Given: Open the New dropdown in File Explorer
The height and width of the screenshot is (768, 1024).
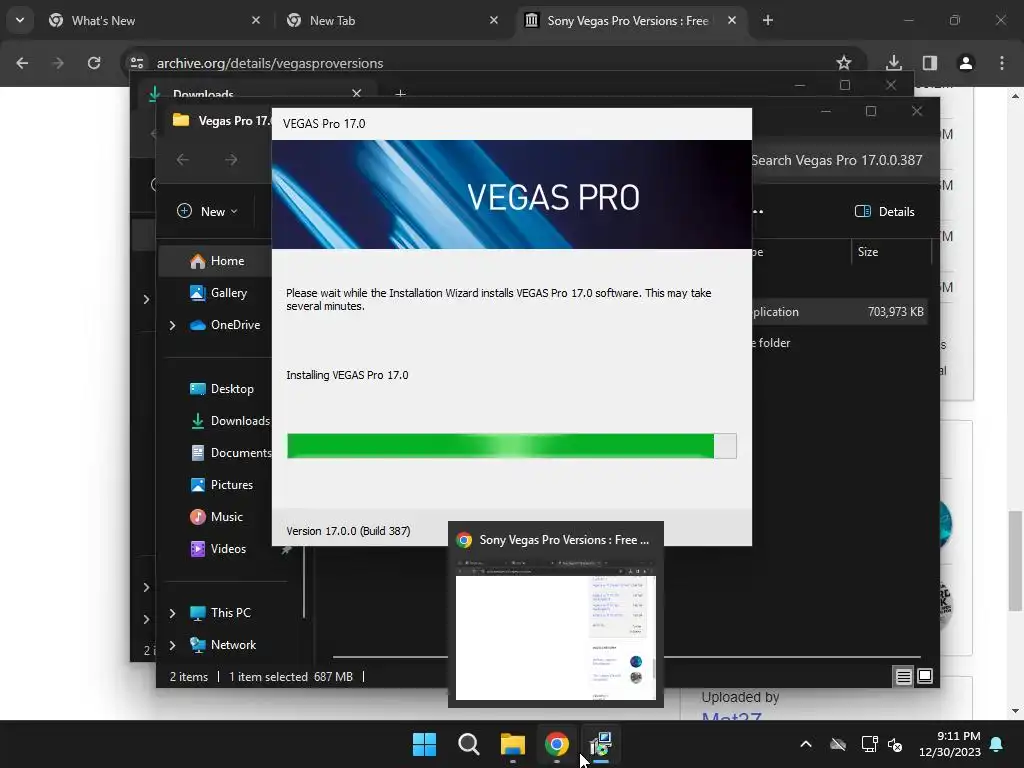Looking at the screenshot, I should click(x=208, y=212).
